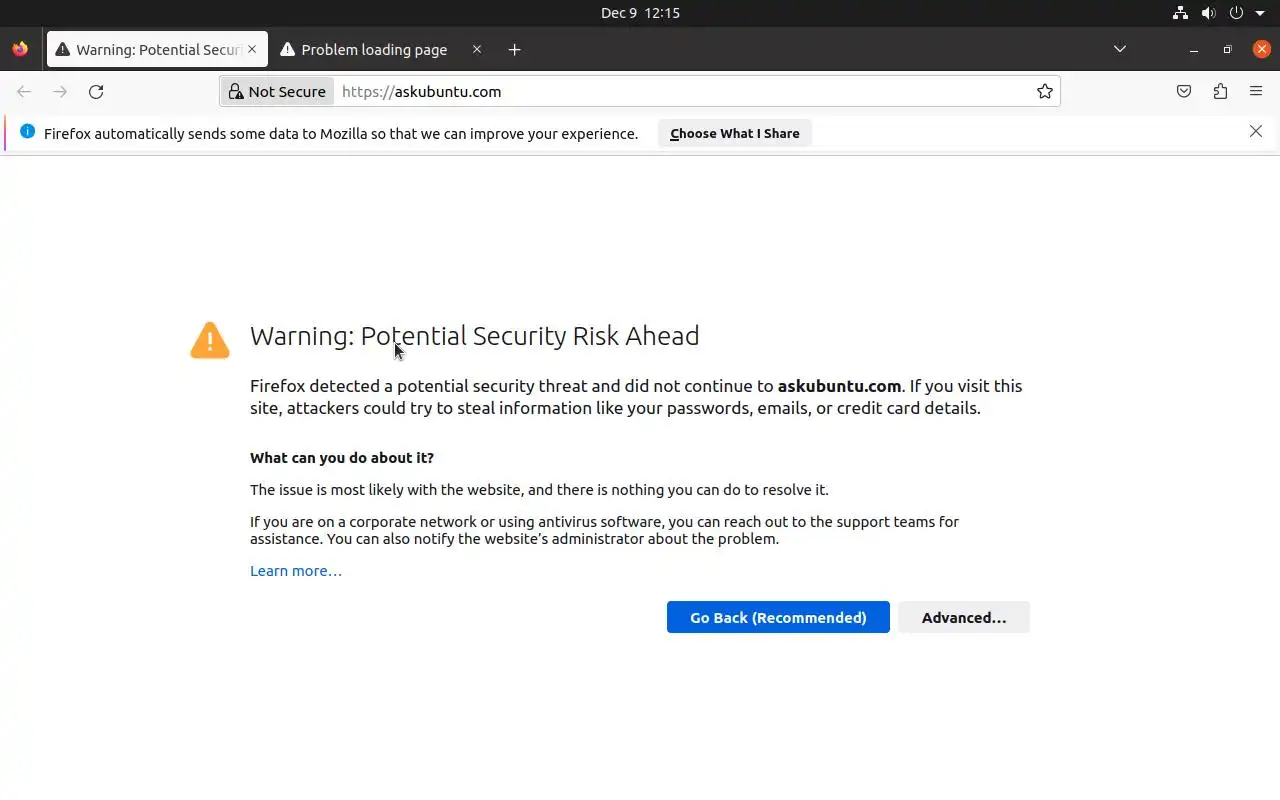Open the volume icon in system tray
The height and width of the screenshot is (800, 1280).
point(1208,13)
